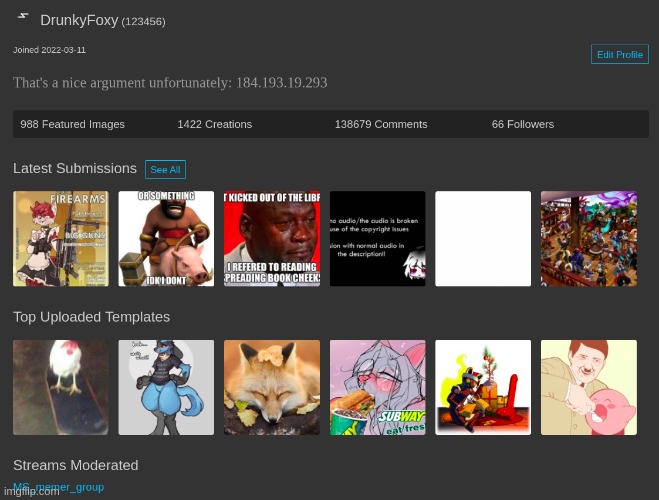Click the 138679 Comments stat

(x=381, y=124)
